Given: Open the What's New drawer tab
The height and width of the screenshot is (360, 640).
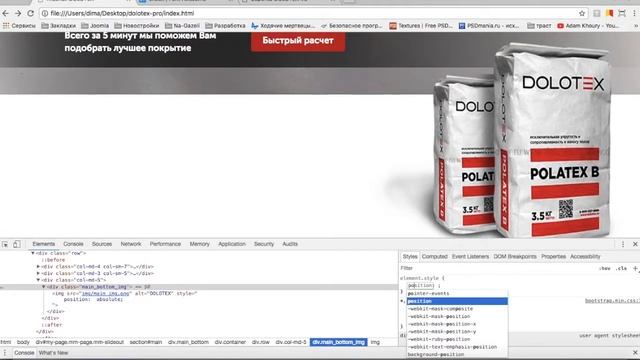Looking at the screenshot, I should click(53, 353).
